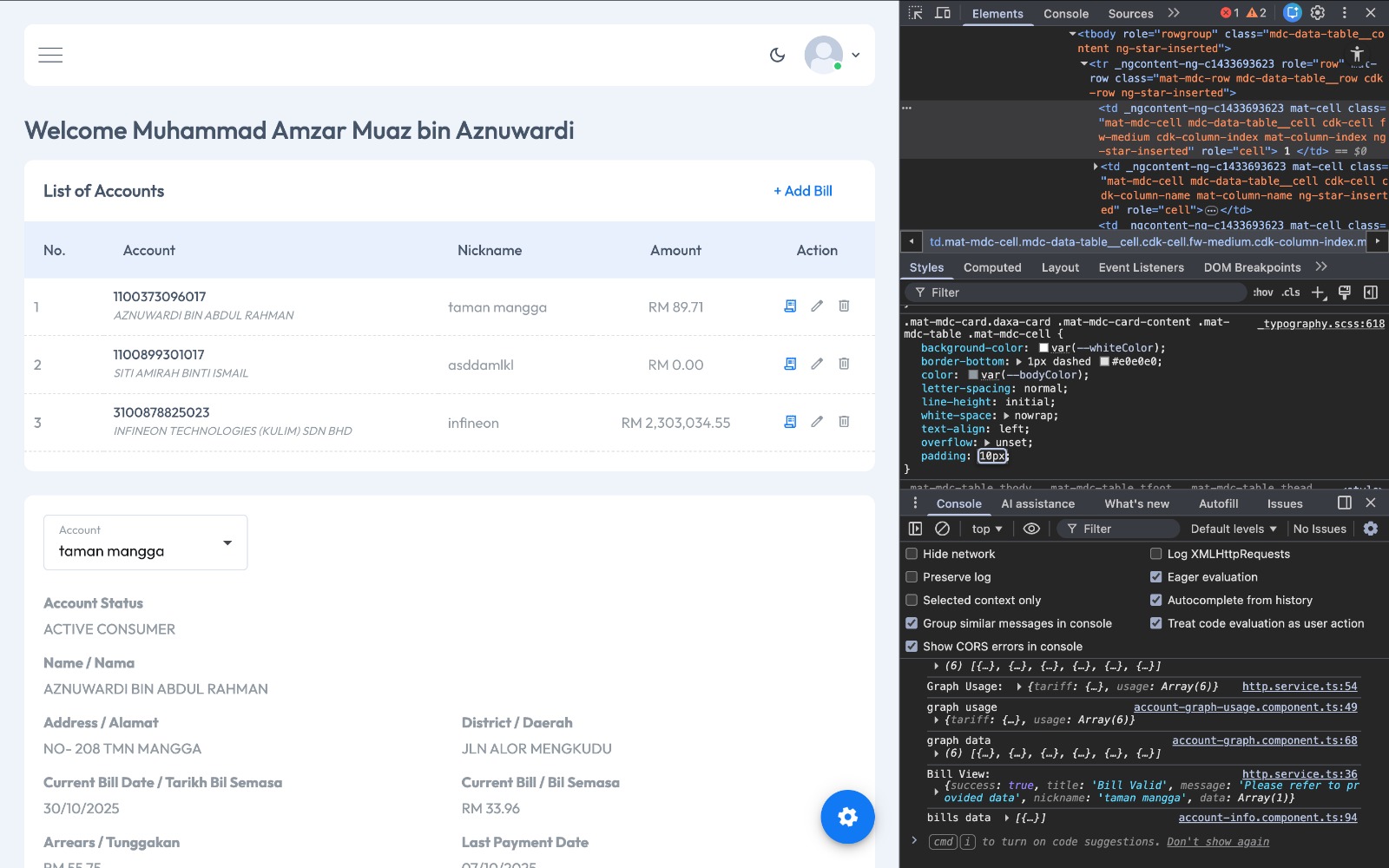Click the DevTools warning count badge
This screenshot has height=868, width=1389.
[1256, 13]
